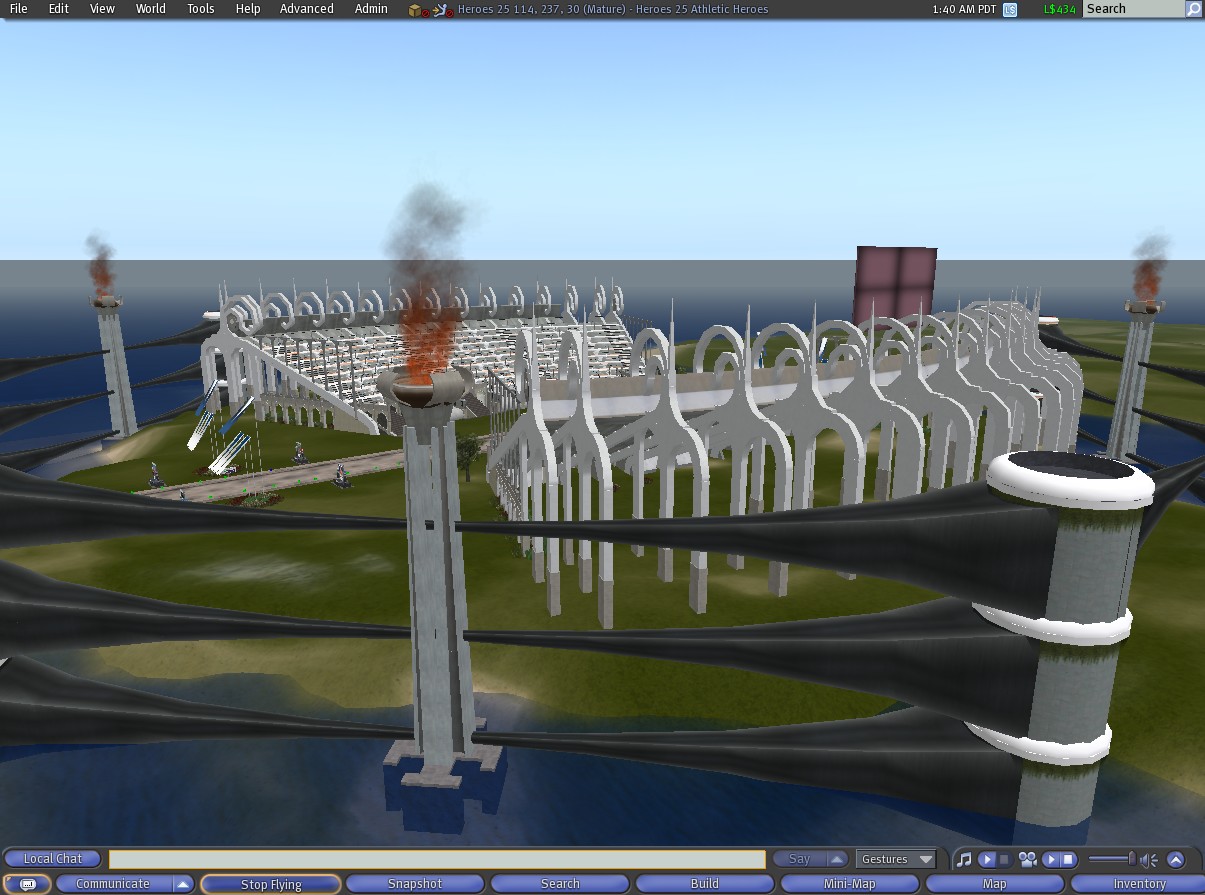The width and height of the screenshot is (1205, 895).
Task: Click the movie camera media icon
Action: 1027,859
